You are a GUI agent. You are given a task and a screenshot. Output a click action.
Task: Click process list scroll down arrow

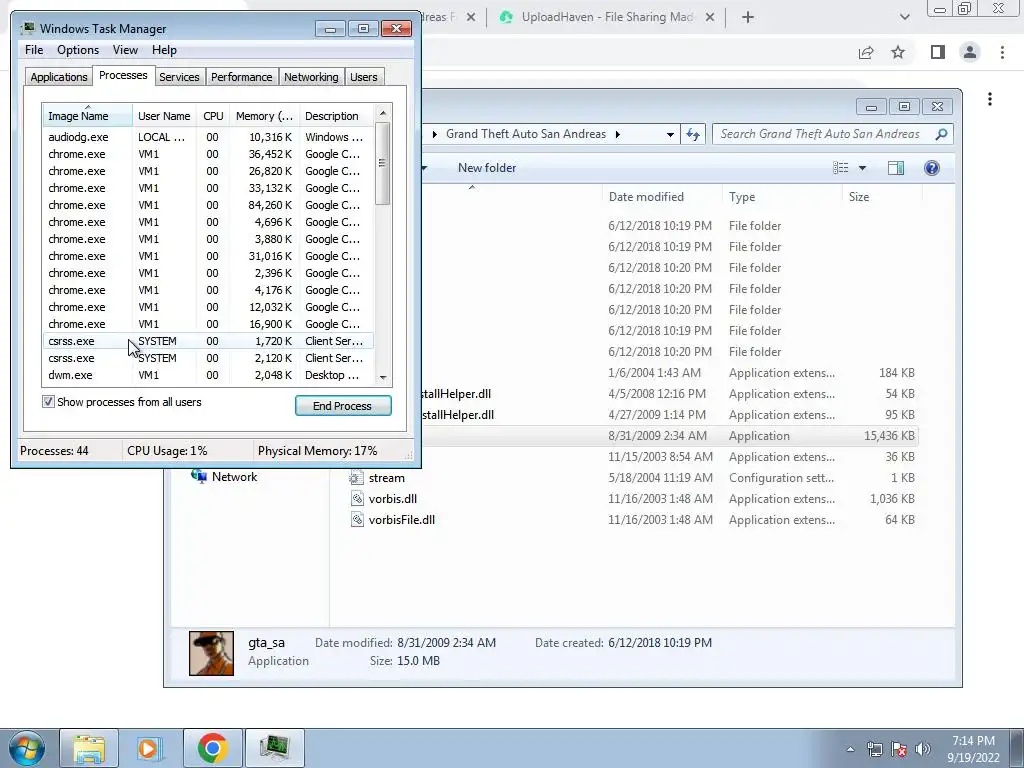pyautogui.click(x=383, y=377)
